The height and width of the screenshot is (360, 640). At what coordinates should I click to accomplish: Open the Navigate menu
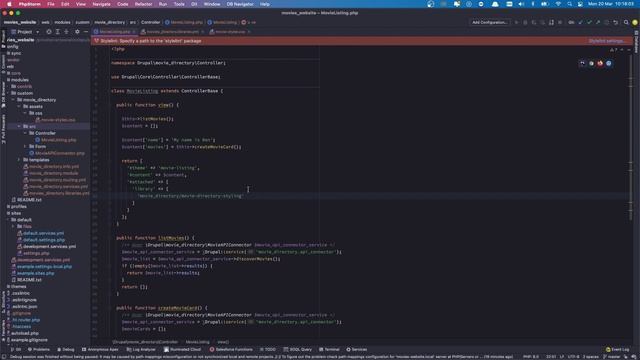(x=101, y=4)
